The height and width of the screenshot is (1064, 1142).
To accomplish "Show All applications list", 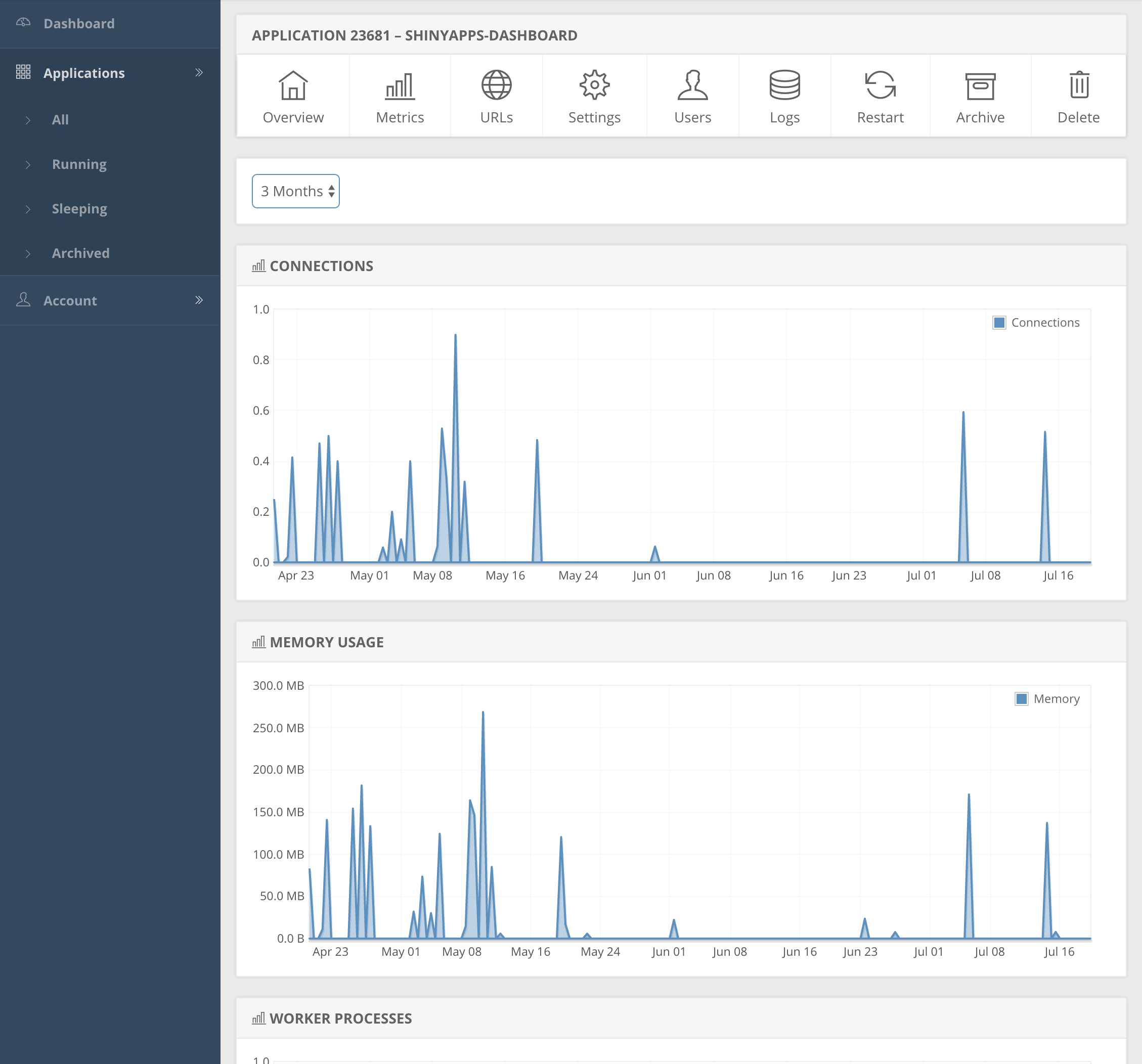I will pos(60,119).
